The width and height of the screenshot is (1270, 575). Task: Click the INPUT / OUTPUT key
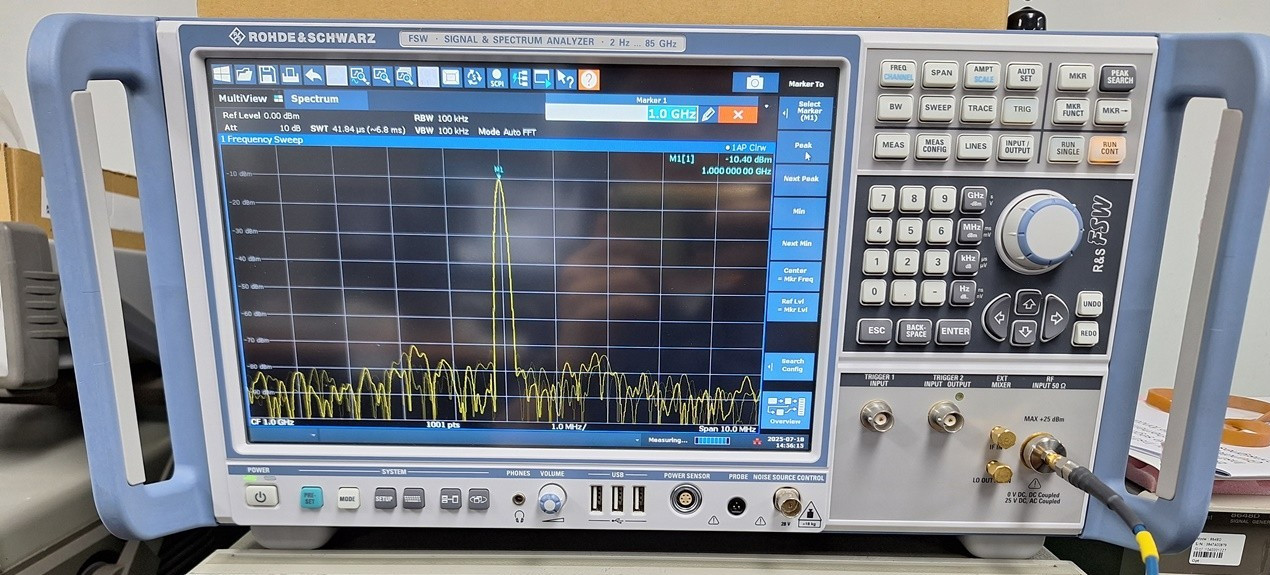1015,148
